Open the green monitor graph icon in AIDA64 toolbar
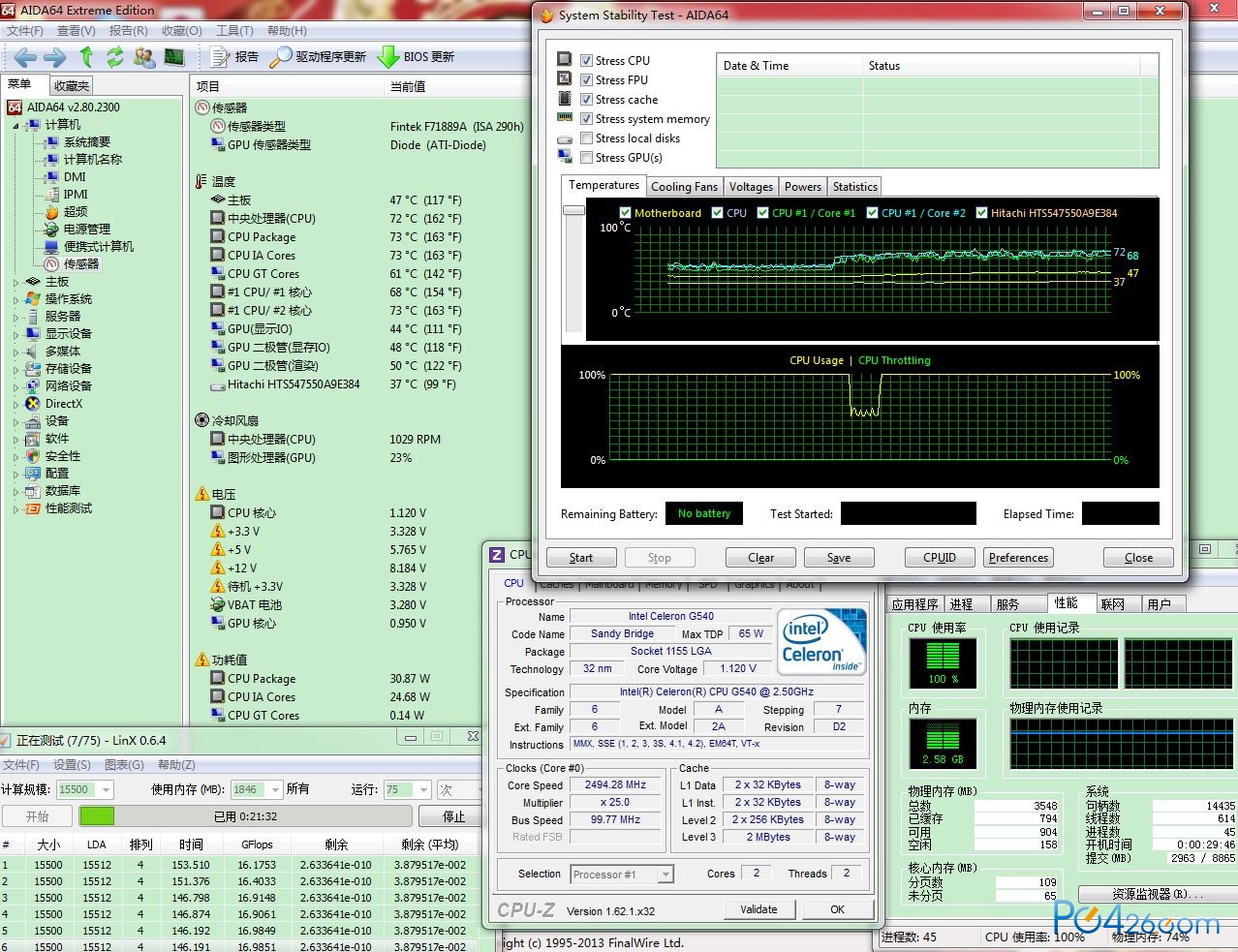 [x=174, y=57]
